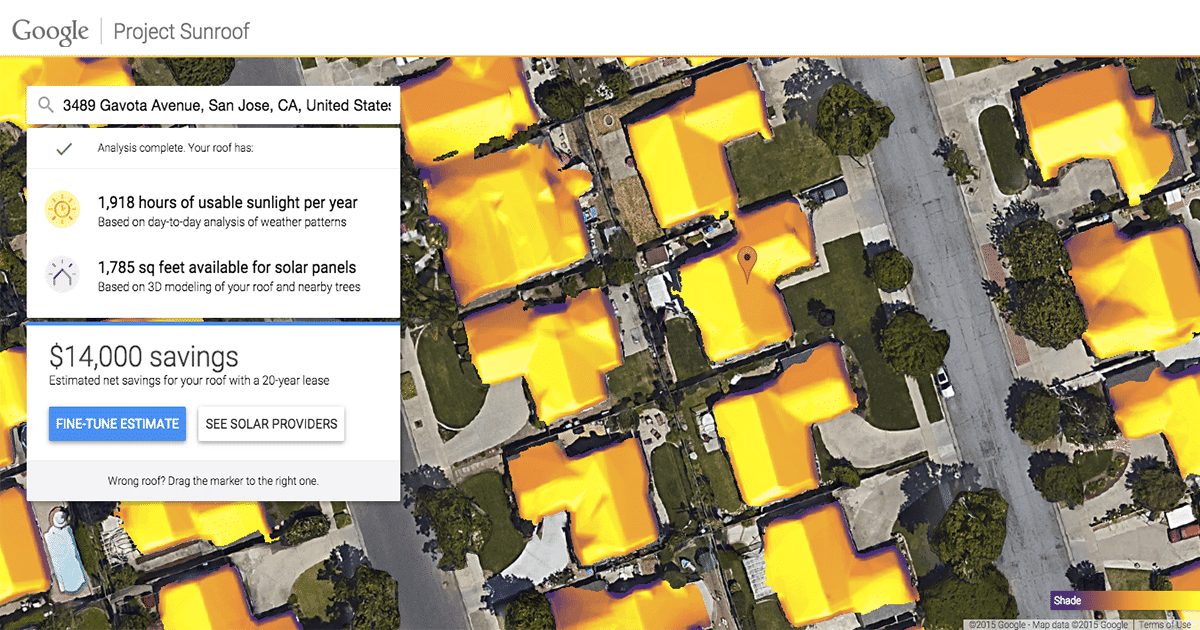Click the $14,000 savings heading
Viewport: 1200px width, 630px height.
(x=143, y=356)
